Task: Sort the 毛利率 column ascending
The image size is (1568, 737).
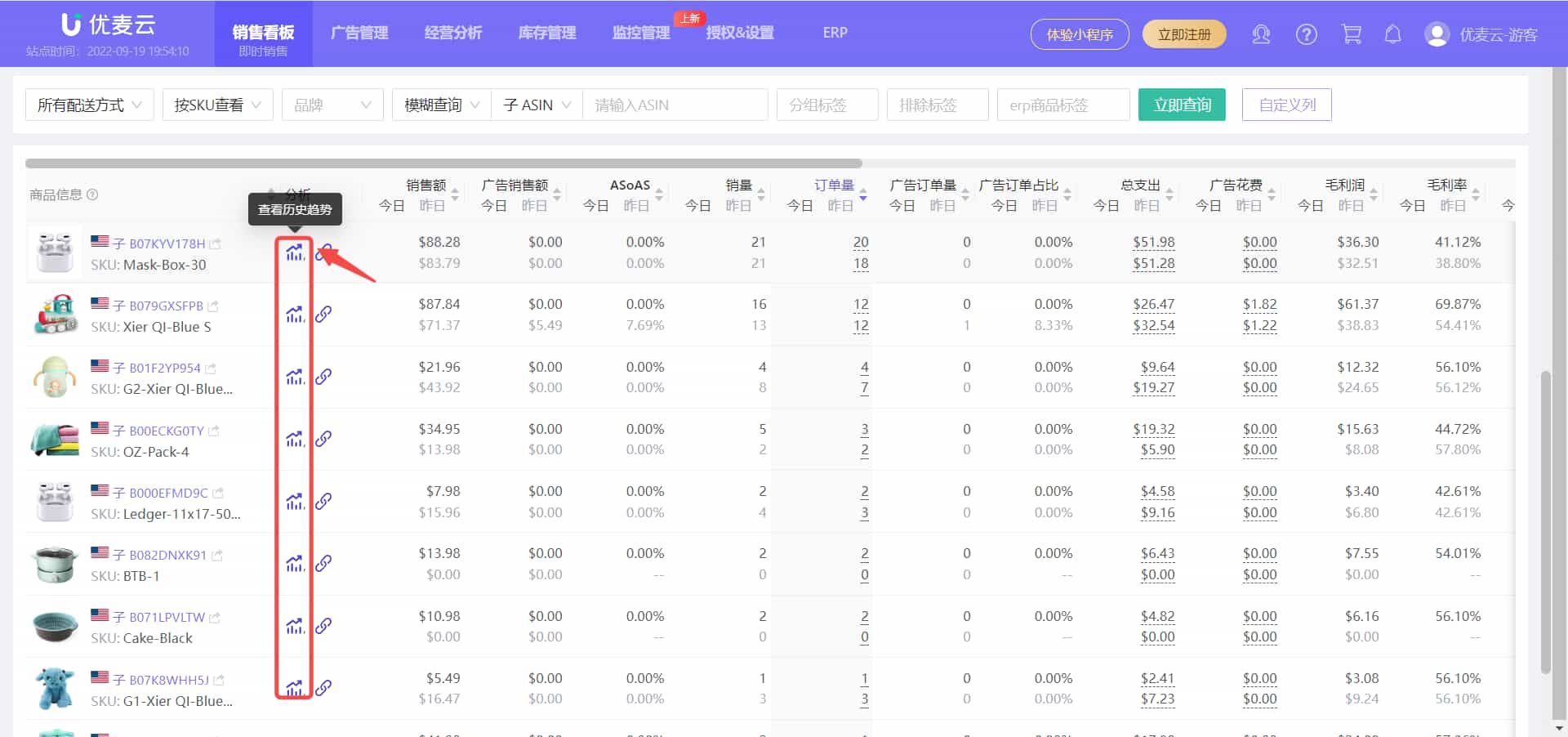Action: (x=1476, y=189)
